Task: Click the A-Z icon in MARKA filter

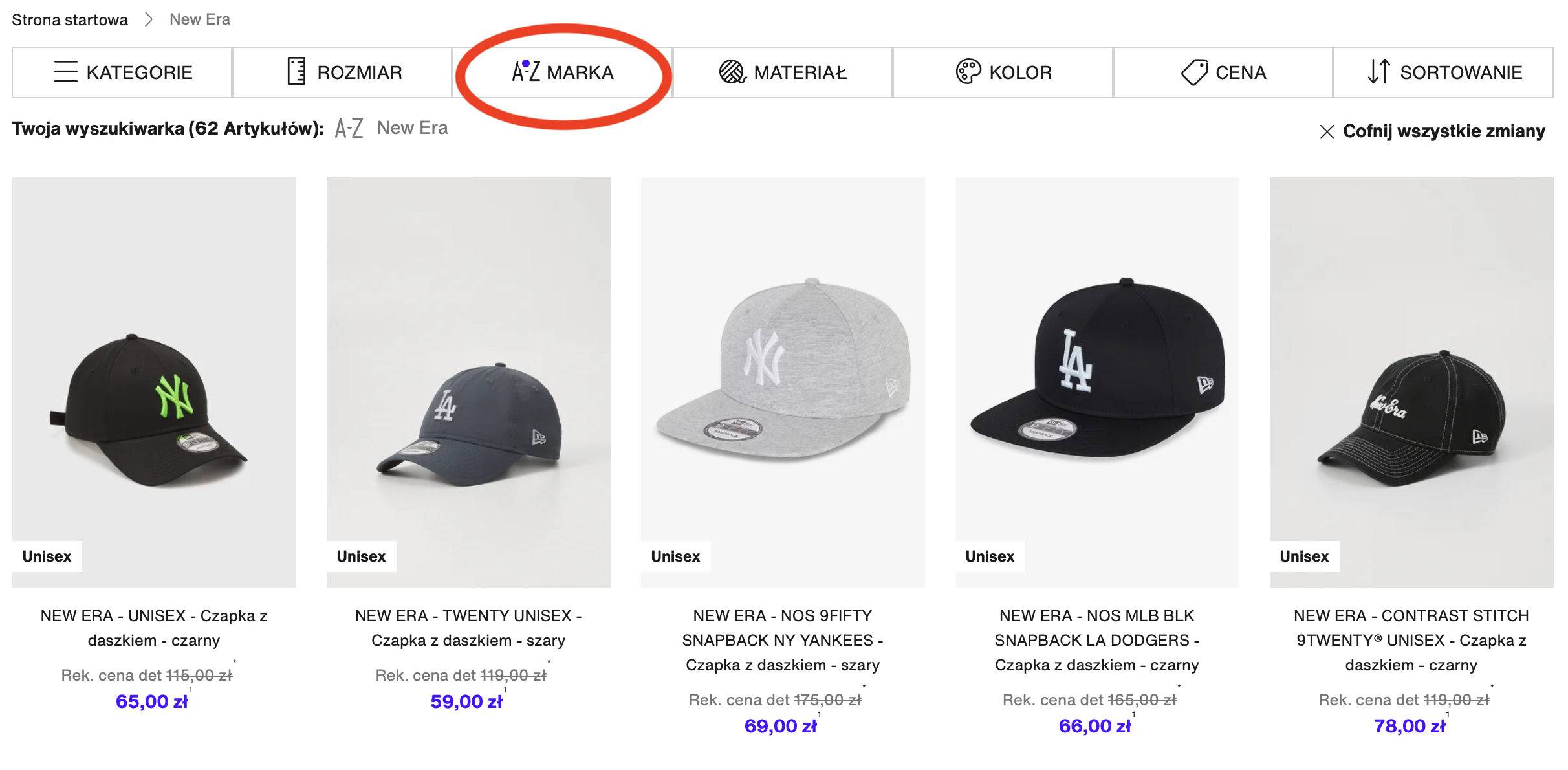Action: [525, 71]
